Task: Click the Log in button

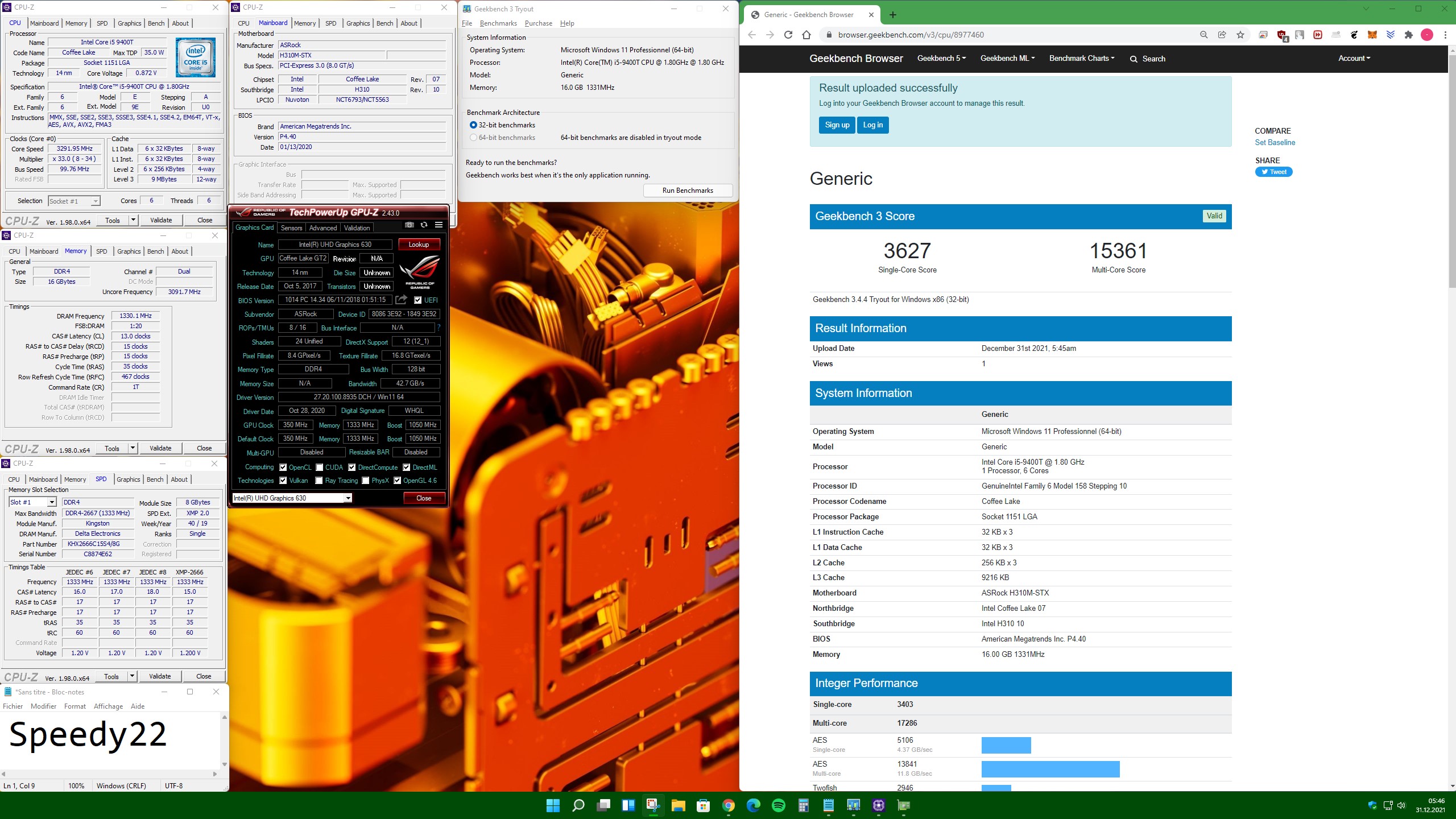Action: click(x=873, y=125)
